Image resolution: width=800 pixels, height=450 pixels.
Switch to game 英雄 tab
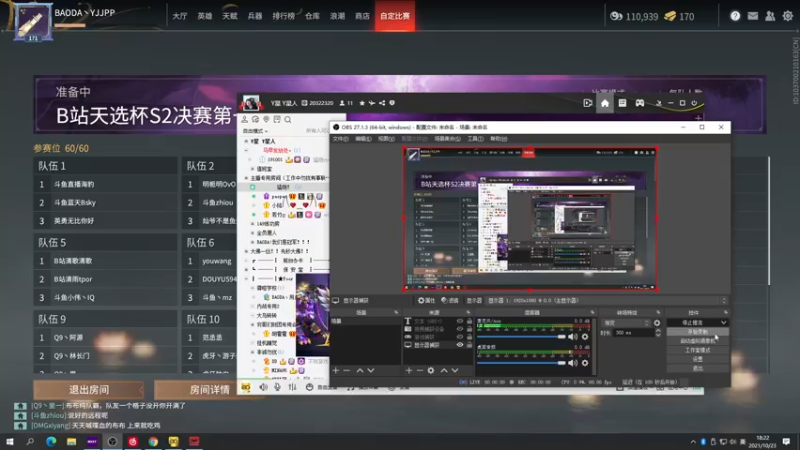click(205, 16)
